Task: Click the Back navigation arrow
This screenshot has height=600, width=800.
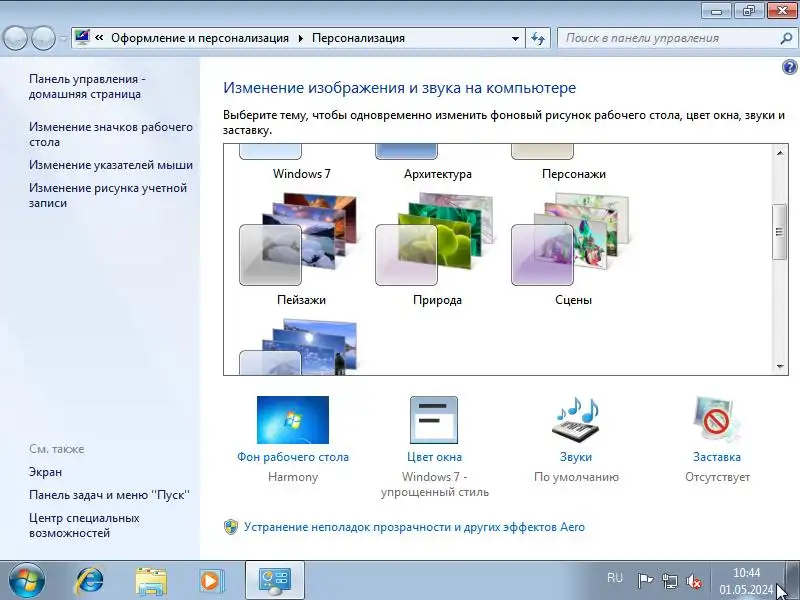Action: [15, 38]
